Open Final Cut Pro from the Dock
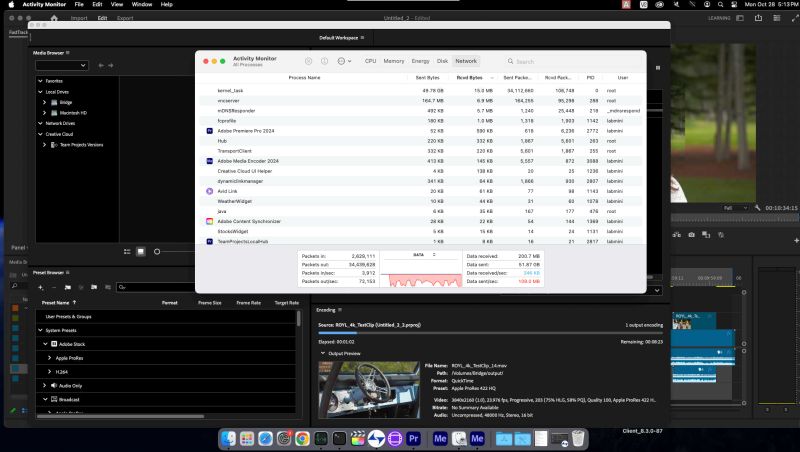 click(358, 439)
